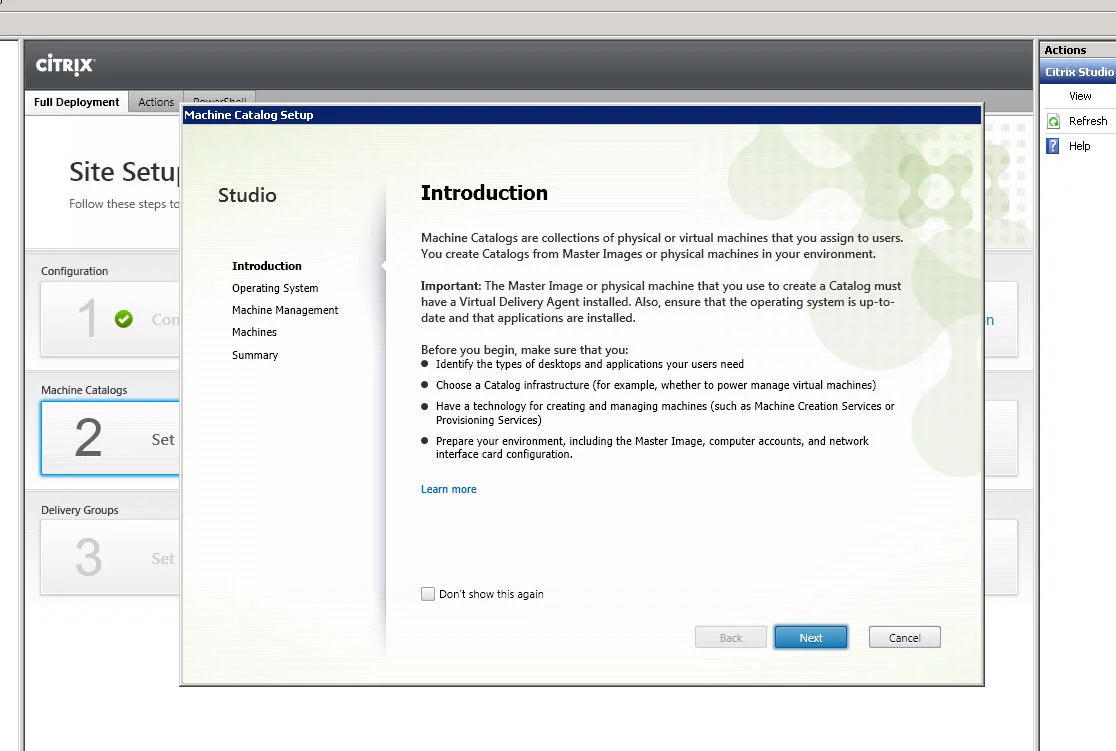Click the Introduction page heading
Viewport: 1116px width, 751px height.
[484, 193]
